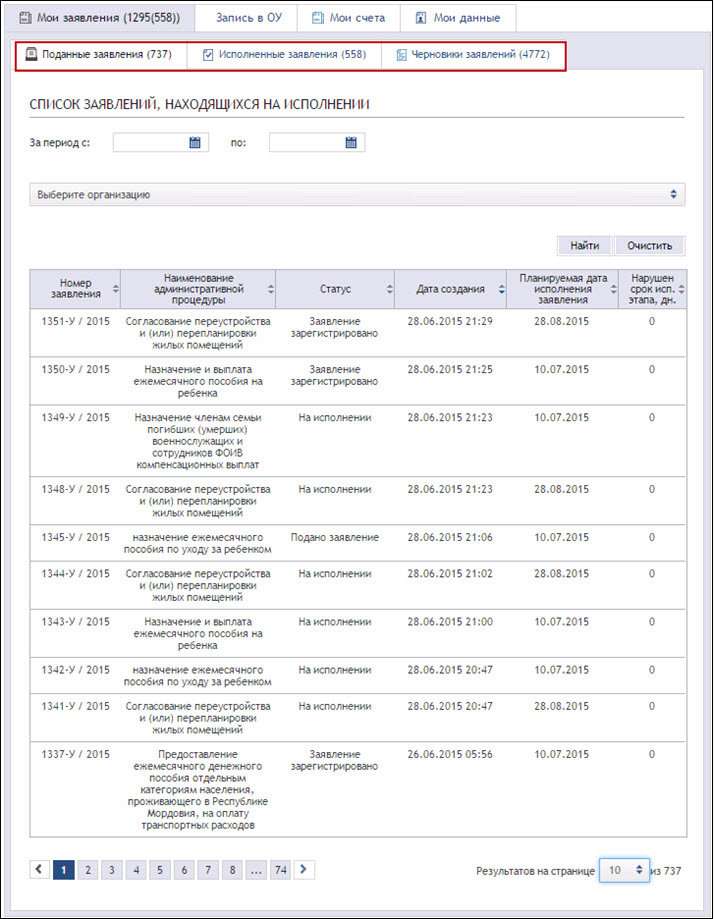The image size is (714, 919).
Task: Select procedure Назначение членам семьи погибших
Action: tap(198, 441)
